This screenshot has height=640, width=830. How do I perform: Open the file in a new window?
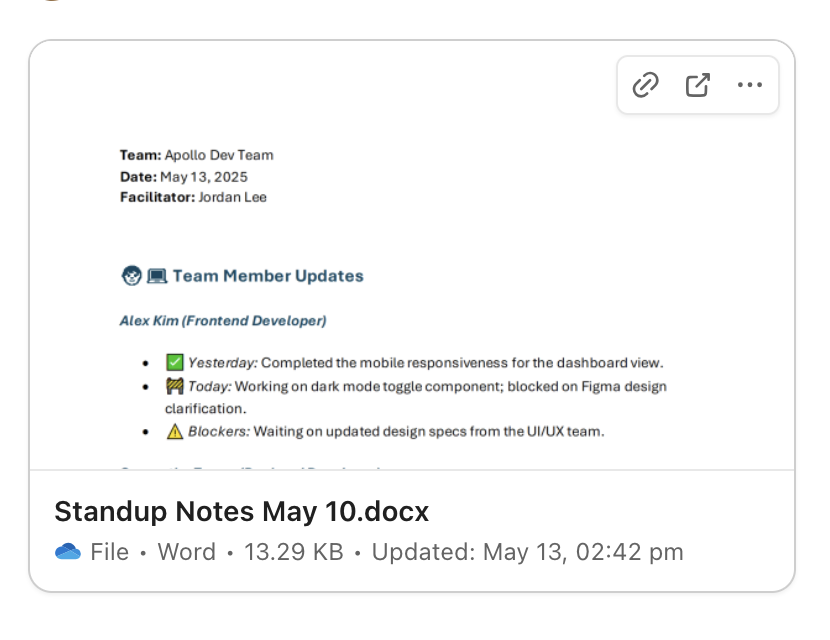click(697, 86)
